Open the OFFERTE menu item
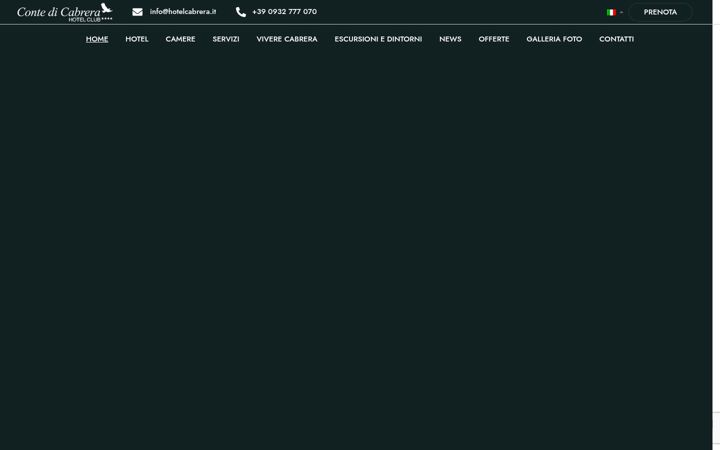 pyautogui.click(x=494, y=39)
